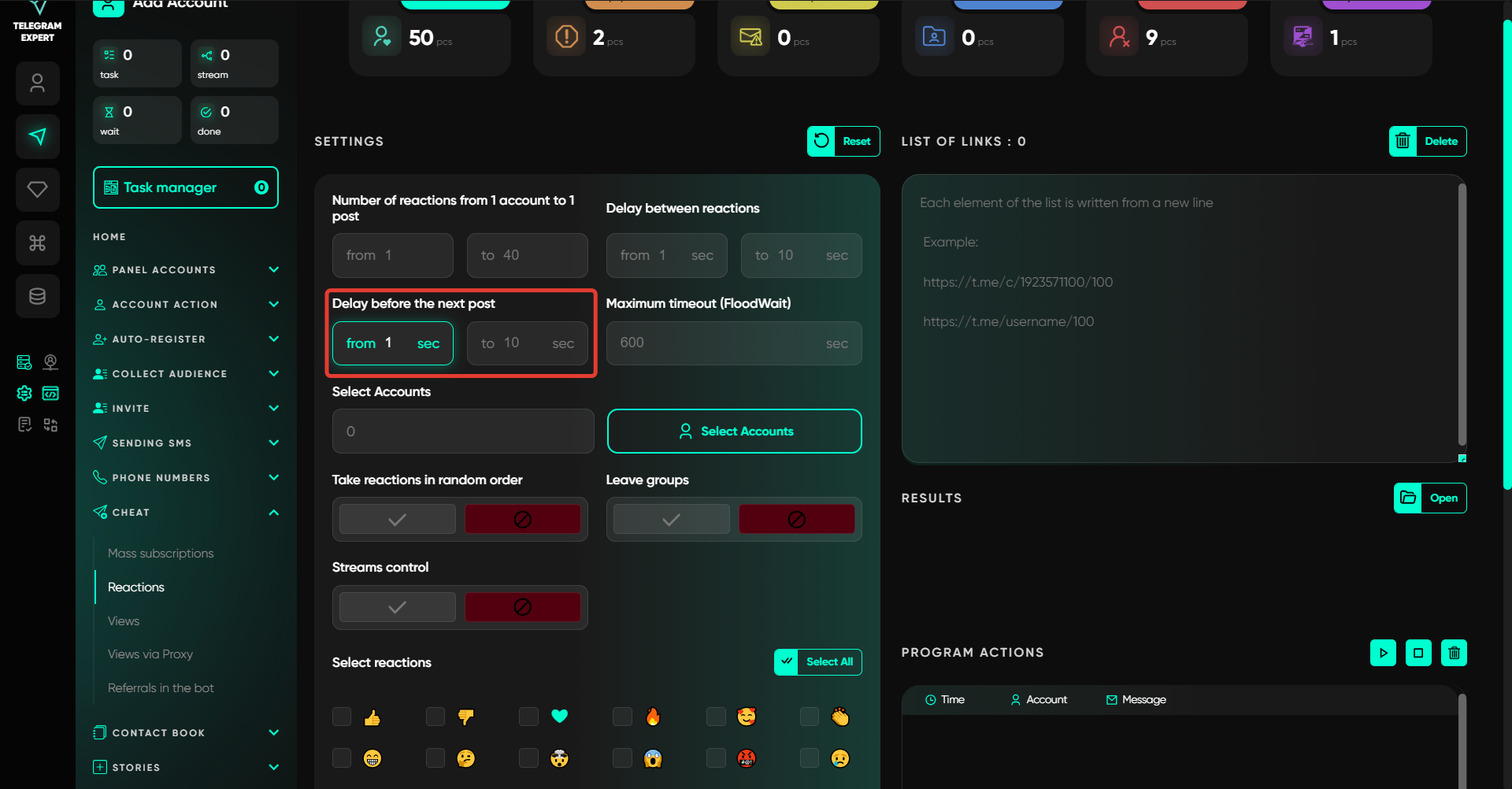Tick the thumbs-up reaction checkbox
The image size is (1512, 789).
[342, 717]
